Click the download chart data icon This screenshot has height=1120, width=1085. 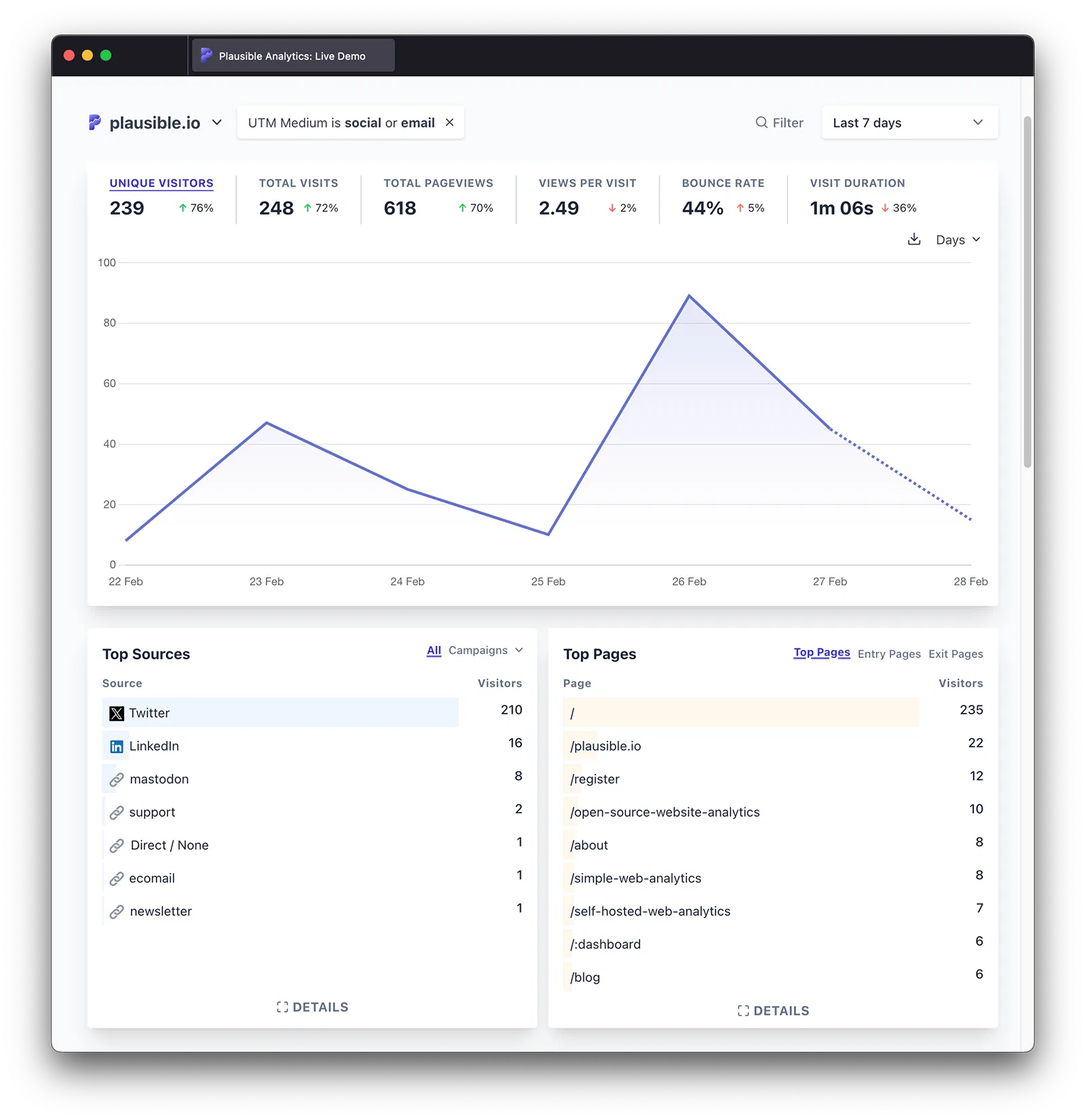[x=914, y=239]
